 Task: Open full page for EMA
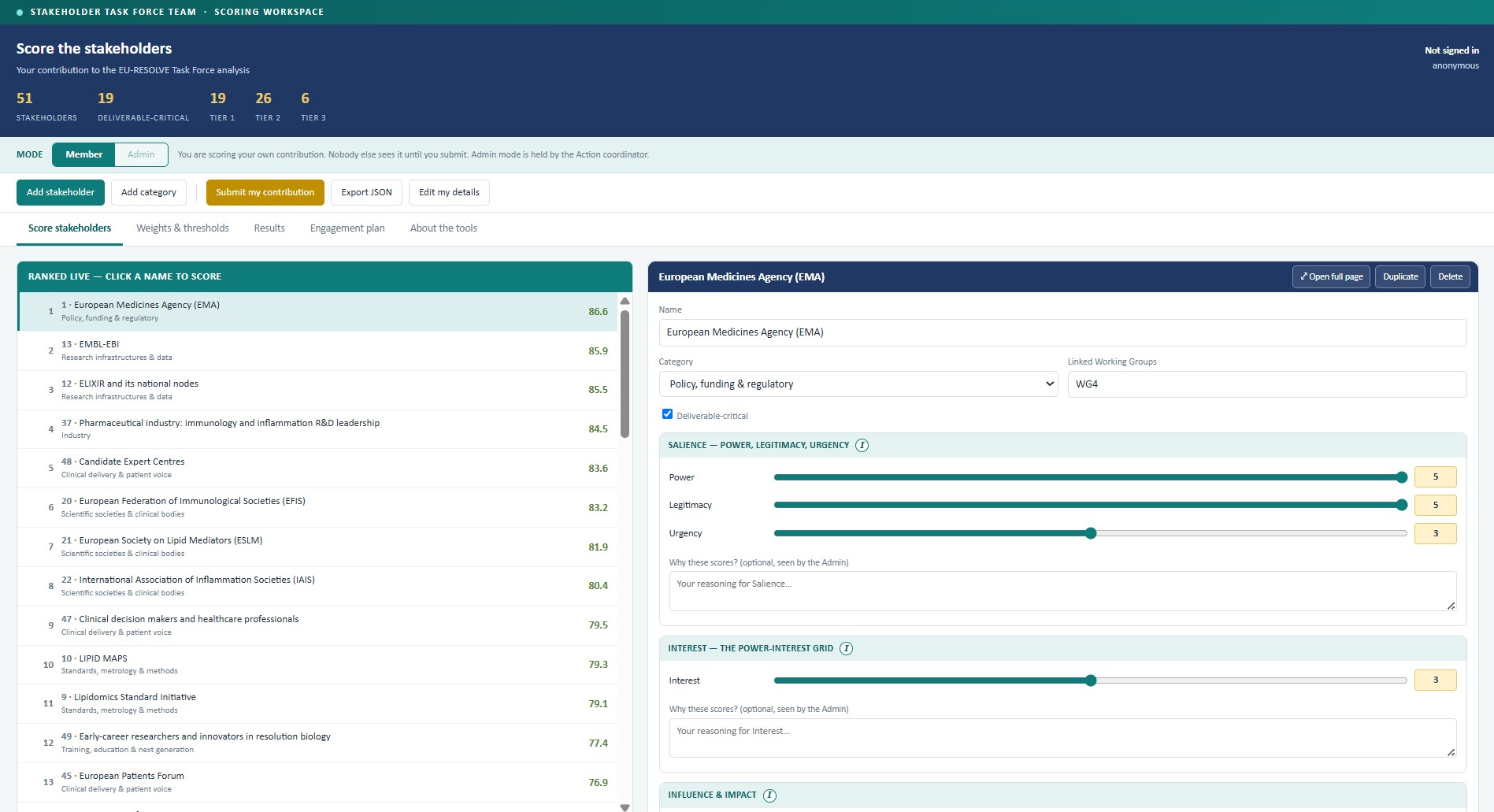coord(1331,277)
